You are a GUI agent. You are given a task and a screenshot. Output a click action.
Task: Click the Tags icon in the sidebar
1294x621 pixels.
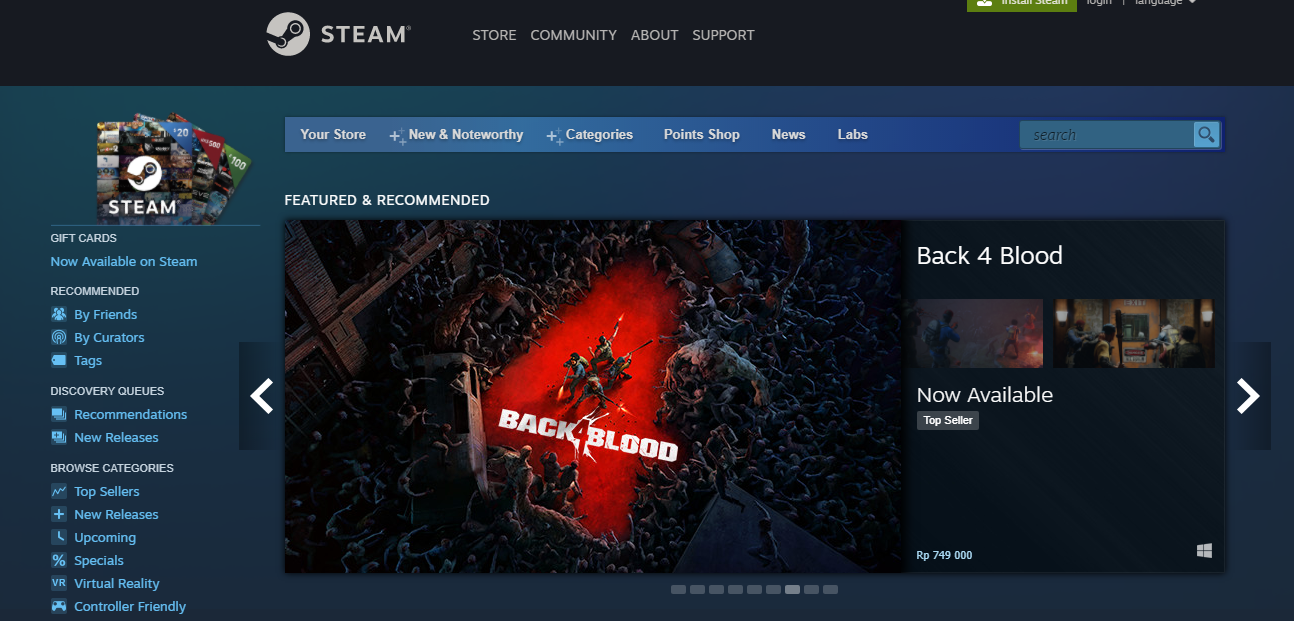(59, 360)
